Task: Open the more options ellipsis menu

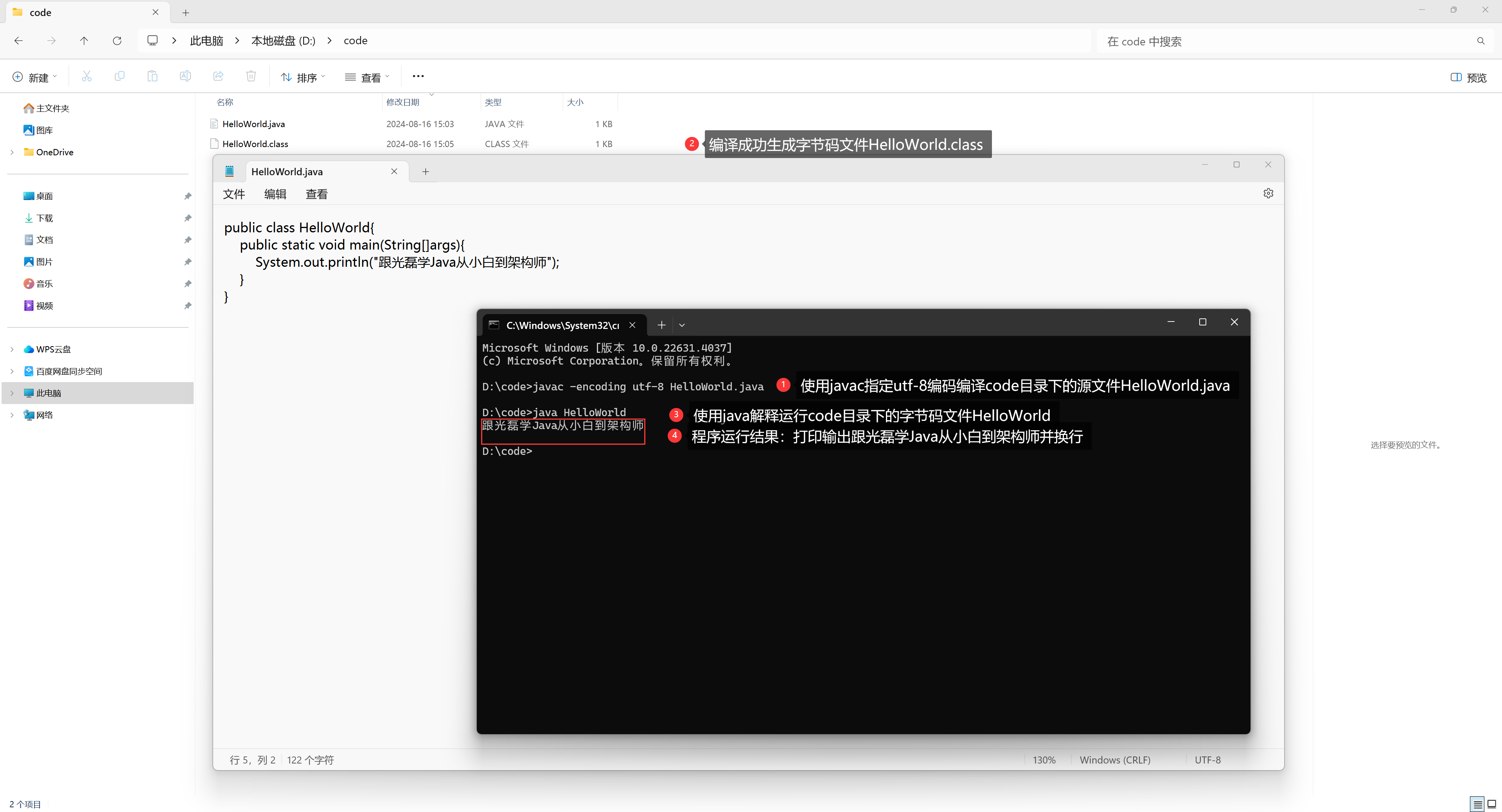Action: (x=418, y=76)
